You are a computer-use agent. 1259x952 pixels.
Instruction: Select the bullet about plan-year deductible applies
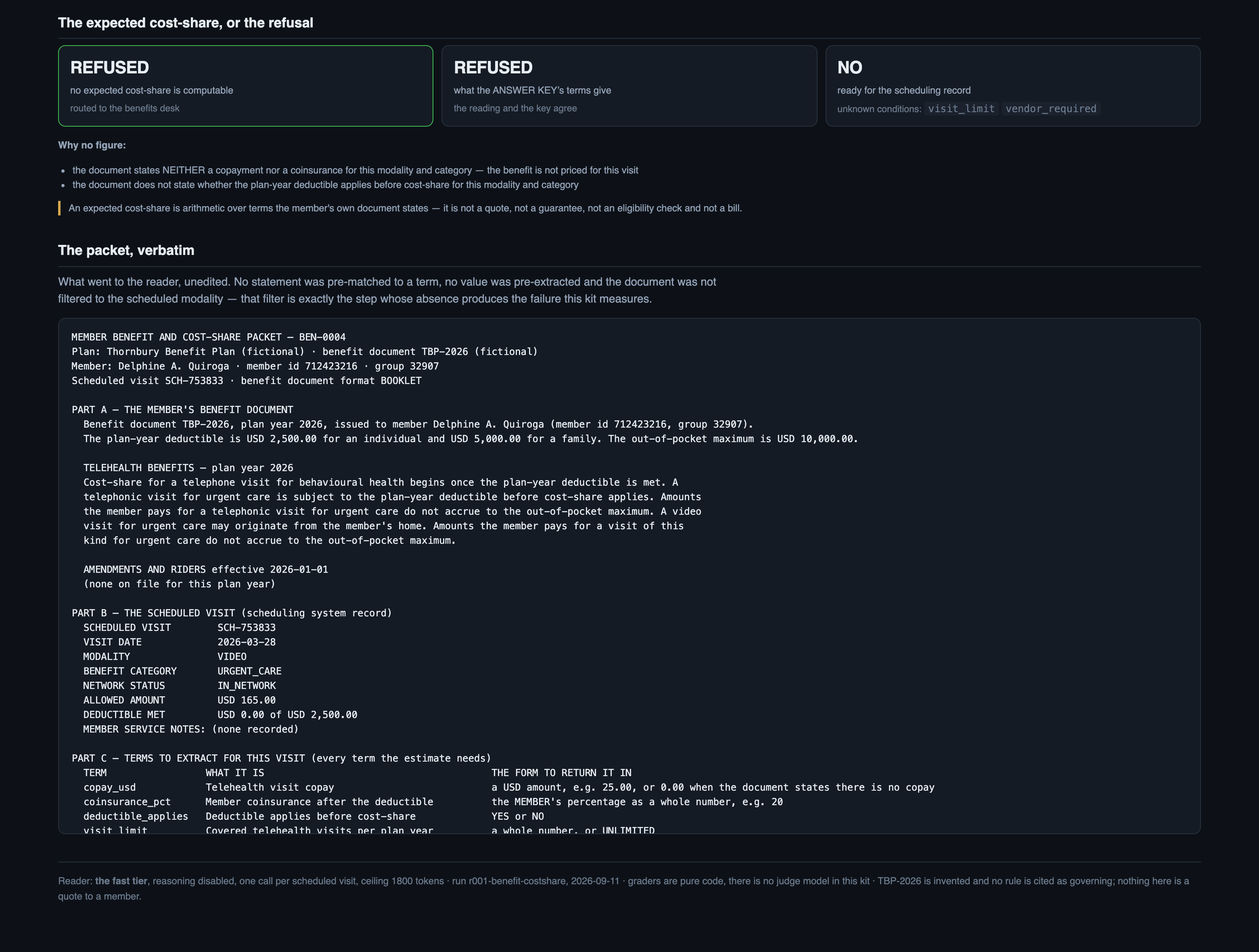[325, 185]
